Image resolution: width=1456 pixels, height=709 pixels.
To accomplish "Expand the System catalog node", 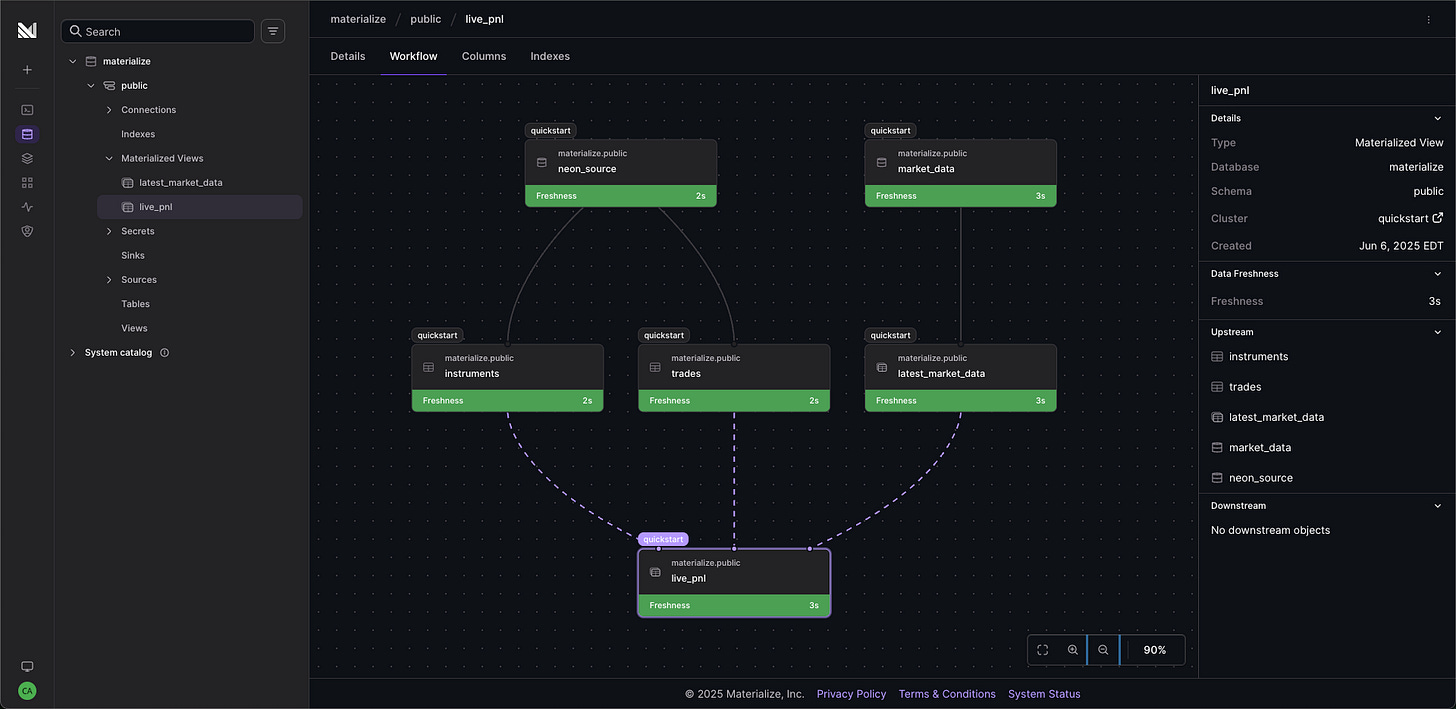I will (x=72, y=353).
